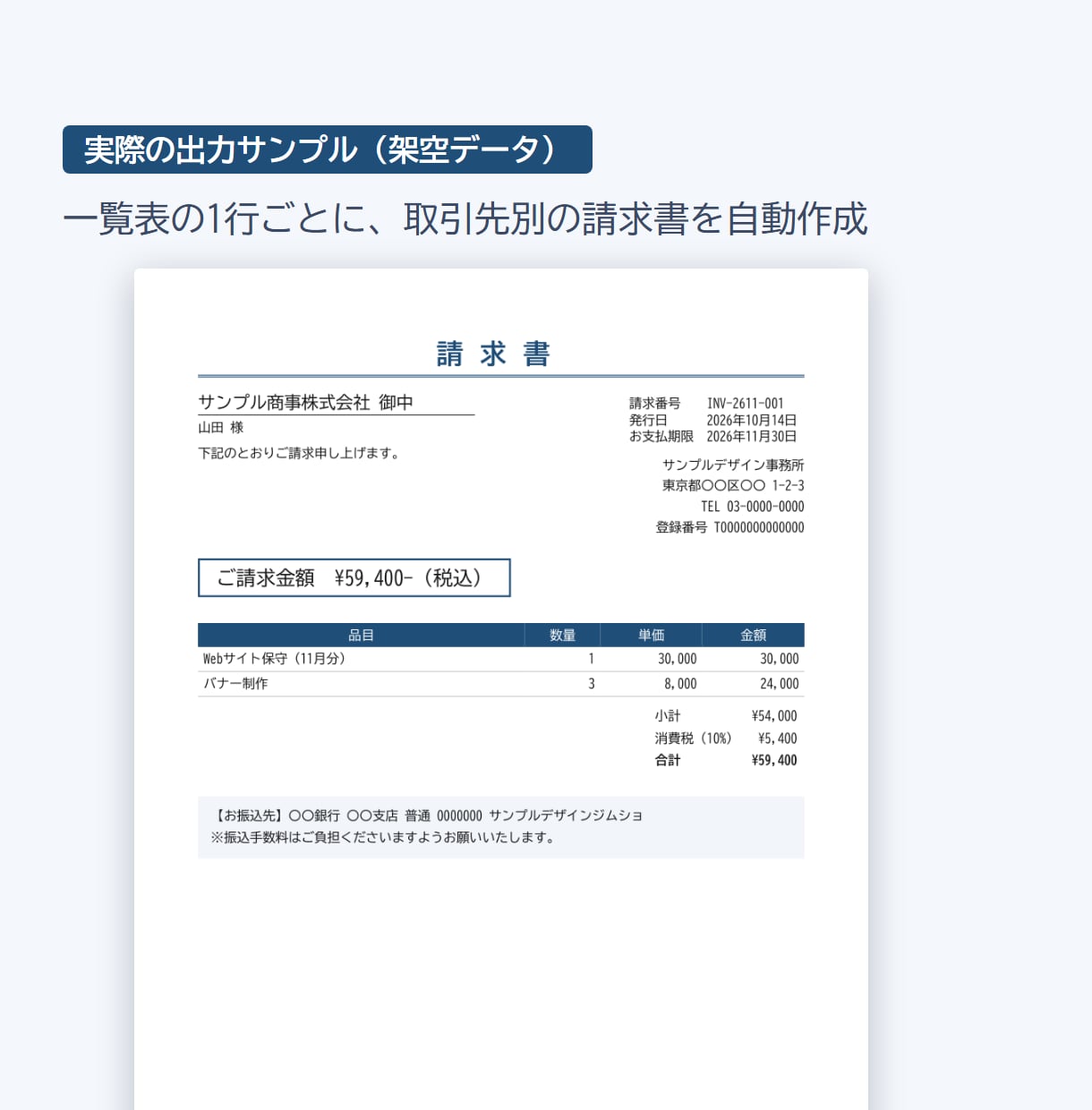Screen dimensions: 1092x1110
Task: Click the quantity 3 in the バナー制作 row
Action: [x=591, y=684]
